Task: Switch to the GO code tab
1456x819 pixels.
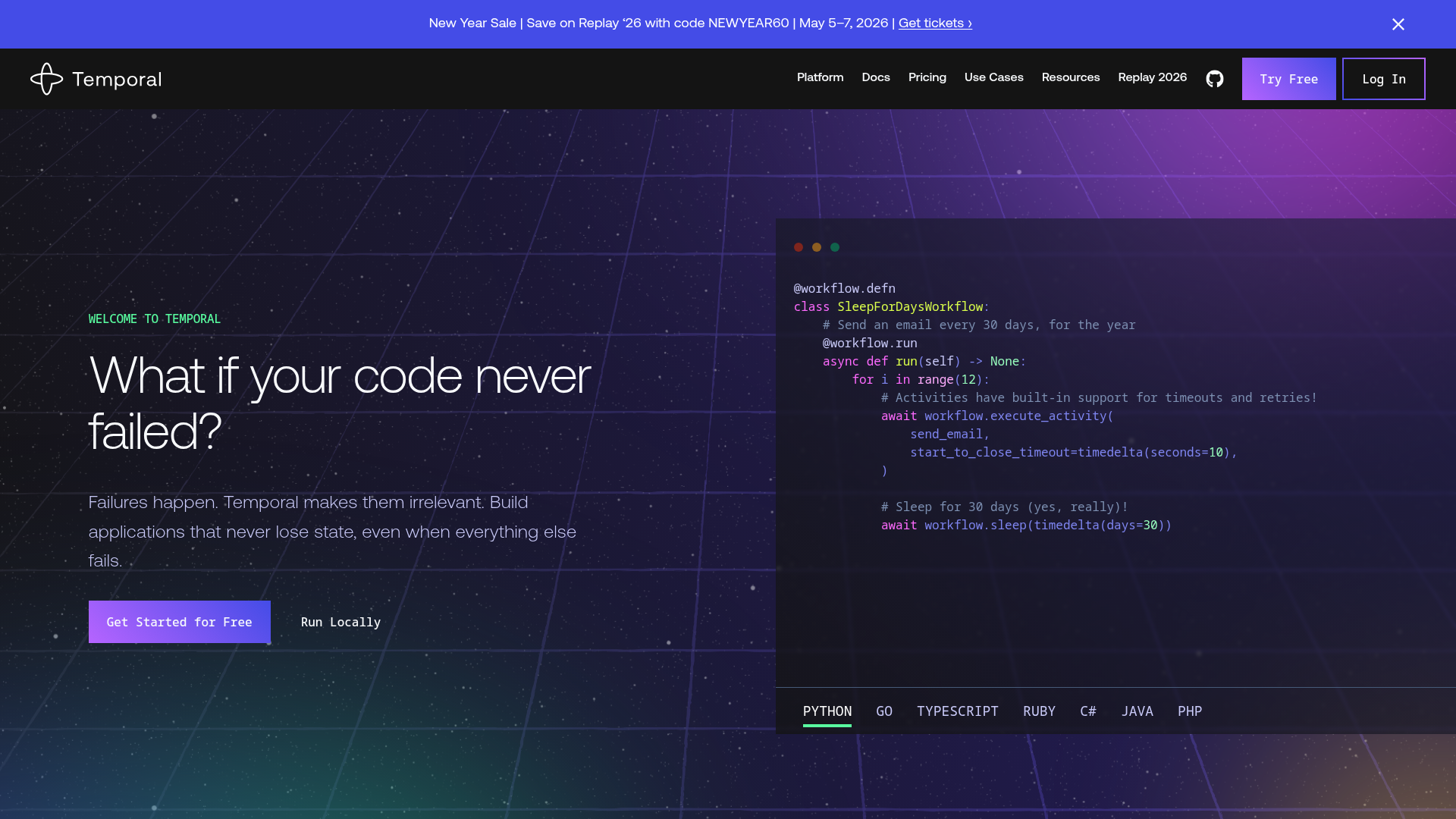Action: pyautogui.click(x=884, y=711)
